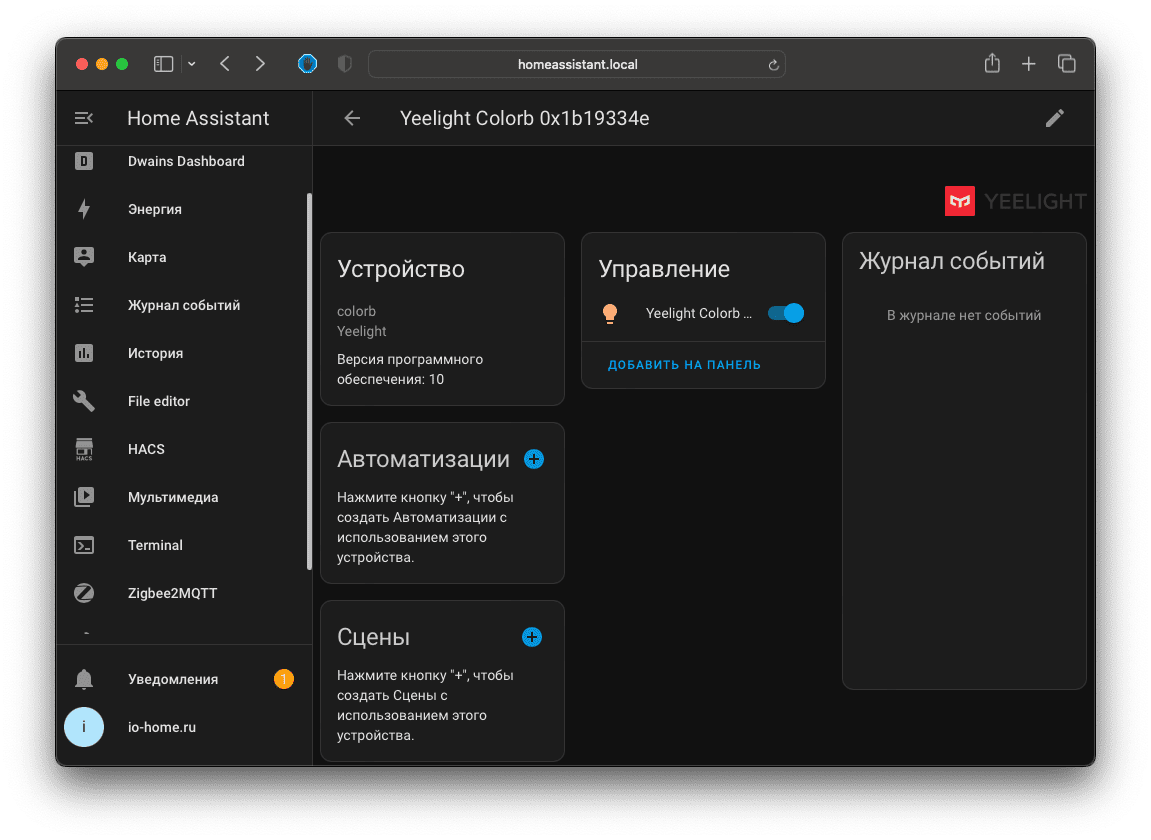Viewport: 1151px width, 840px height.
Task: Expand the Safari sidebar dropdown chevron
Action: tap(192, 64)
